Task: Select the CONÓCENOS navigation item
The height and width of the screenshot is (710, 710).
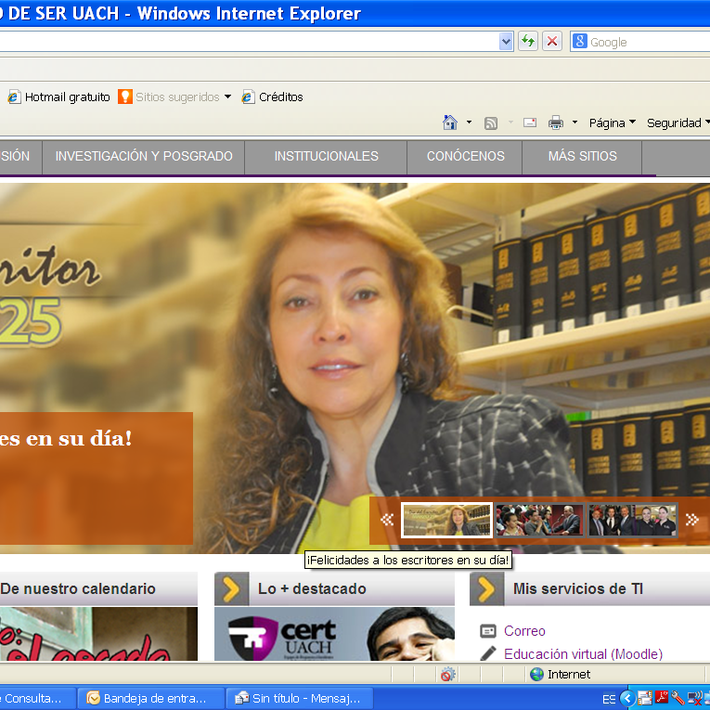Action: [465, 156]
